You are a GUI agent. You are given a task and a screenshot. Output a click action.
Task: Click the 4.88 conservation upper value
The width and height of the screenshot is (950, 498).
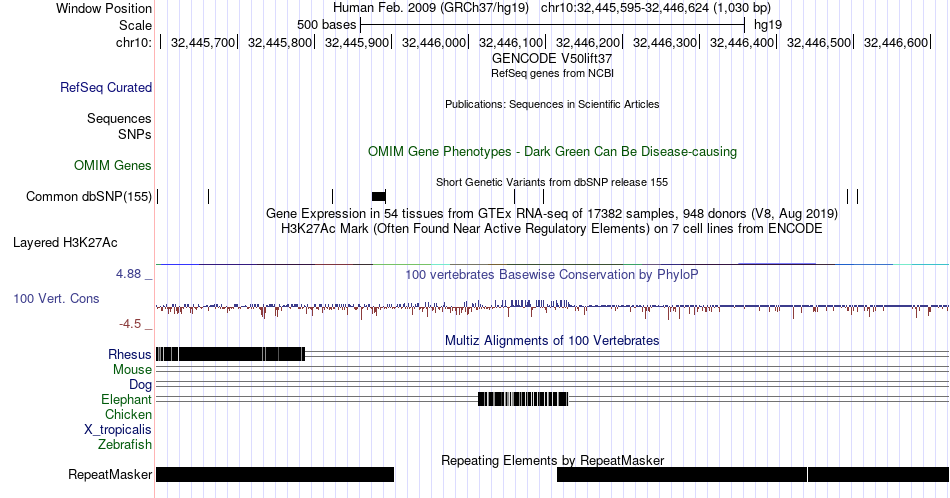tap(128, 274)
